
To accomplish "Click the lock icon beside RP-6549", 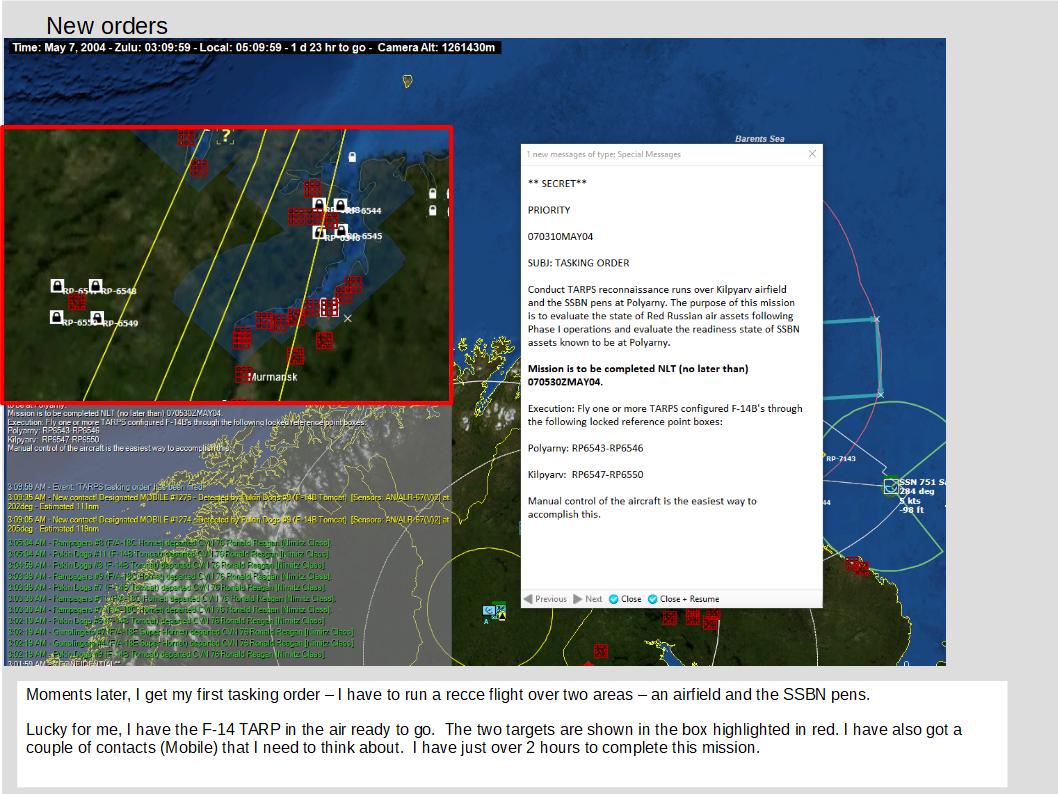I will (97, 317).
